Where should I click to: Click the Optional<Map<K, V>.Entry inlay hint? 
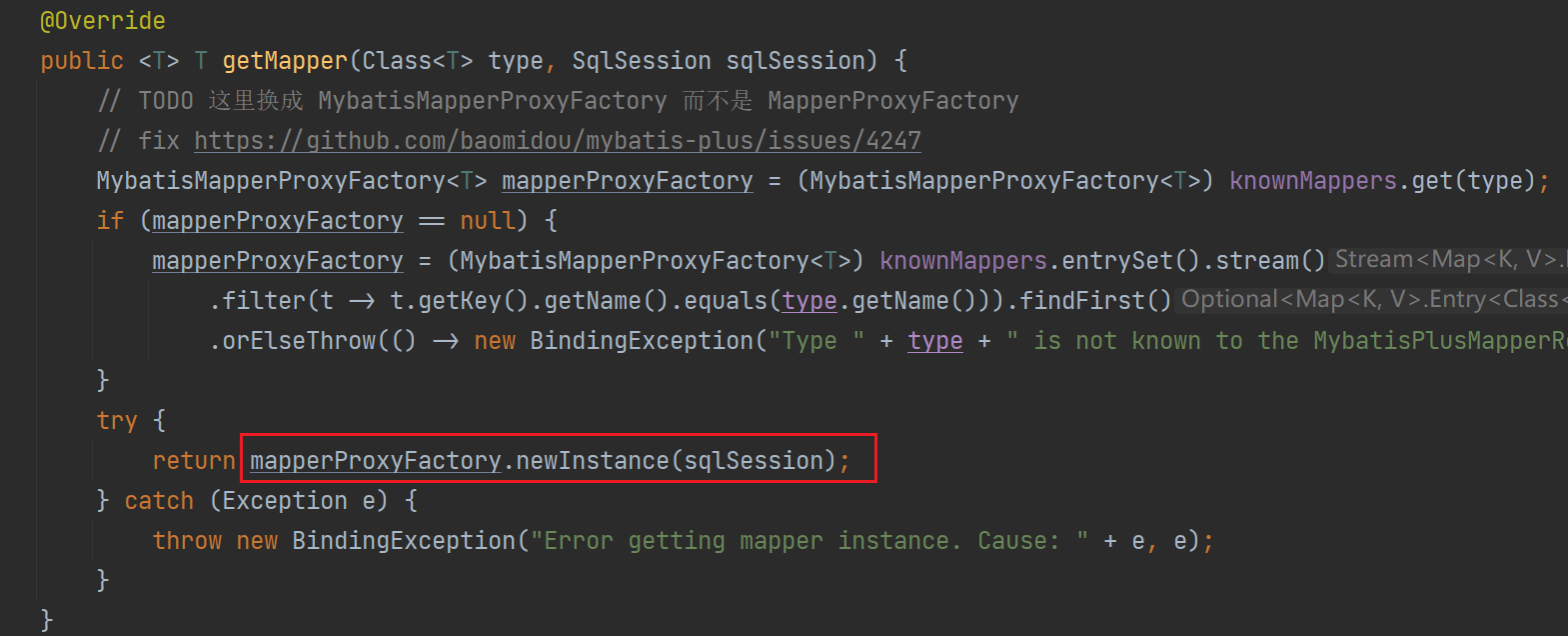coord(1369,300)
